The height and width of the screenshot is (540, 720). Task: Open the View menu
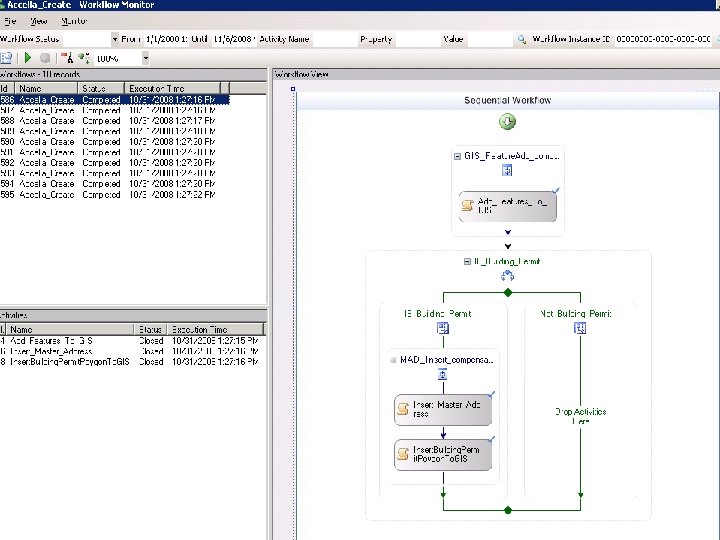coord(38,20)
